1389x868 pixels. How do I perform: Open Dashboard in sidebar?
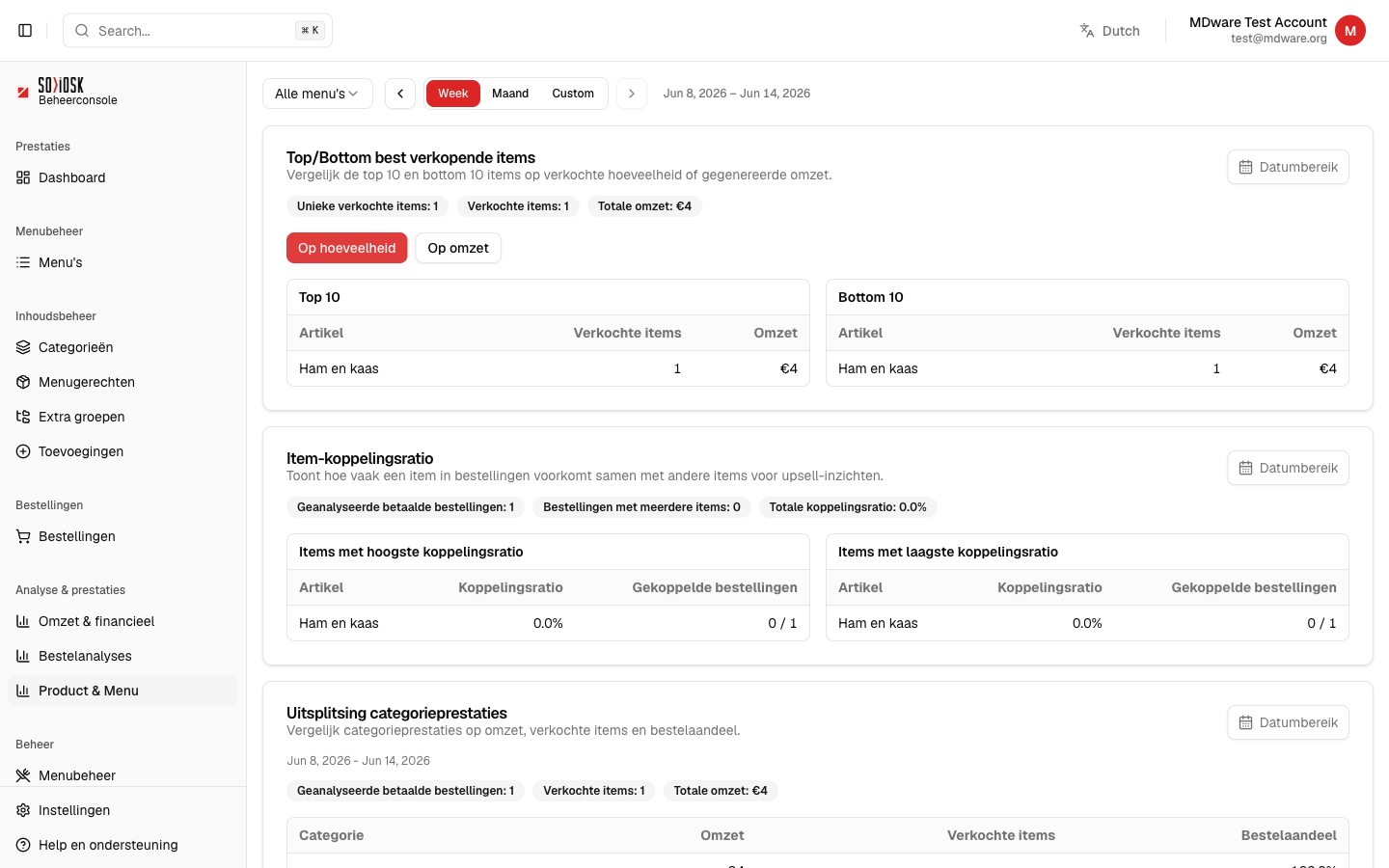123,177
